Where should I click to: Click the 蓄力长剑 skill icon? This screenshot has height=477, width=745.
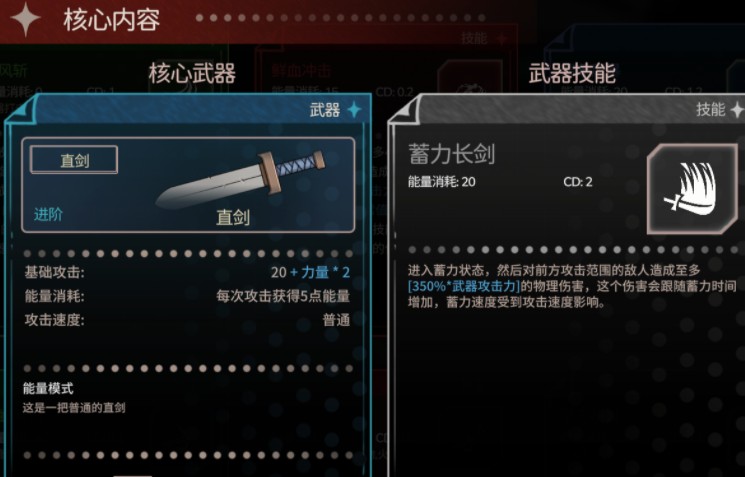tap(692, 189)
